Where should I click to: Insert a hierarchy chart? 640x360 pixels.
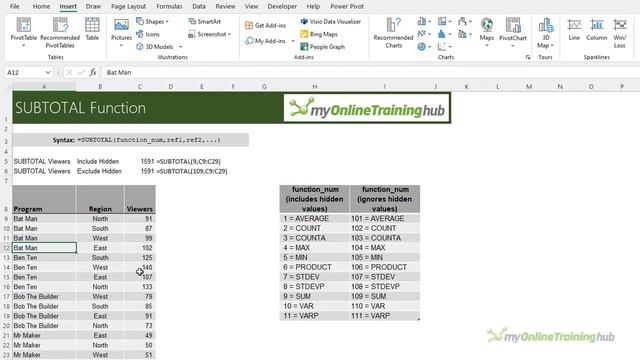point(444,21)
